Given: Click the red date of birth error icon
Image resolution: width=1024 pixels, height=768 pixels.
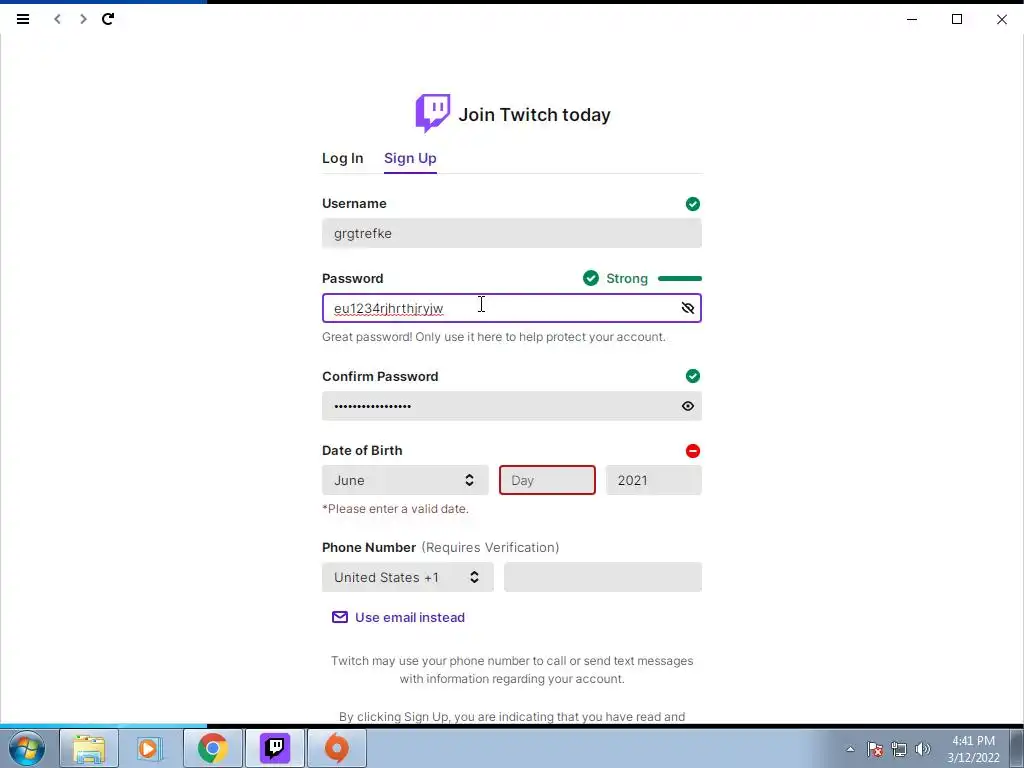Looking at the screenshot, I should tap(693, 451).
